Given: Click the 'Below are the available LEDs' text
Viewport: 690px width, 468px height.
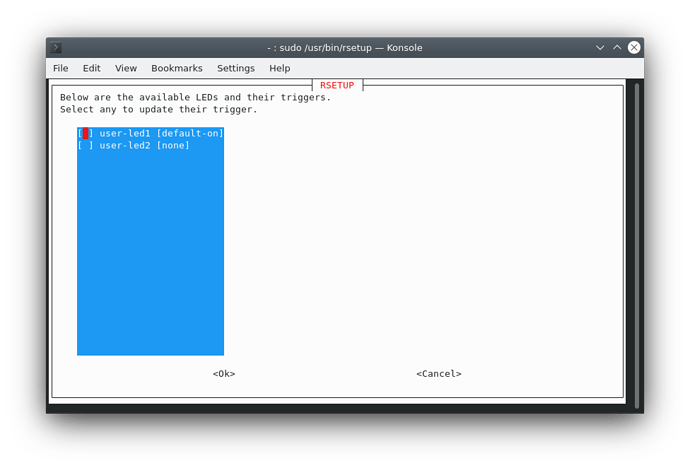Looking at the screenshot, I should coord(195,97).
